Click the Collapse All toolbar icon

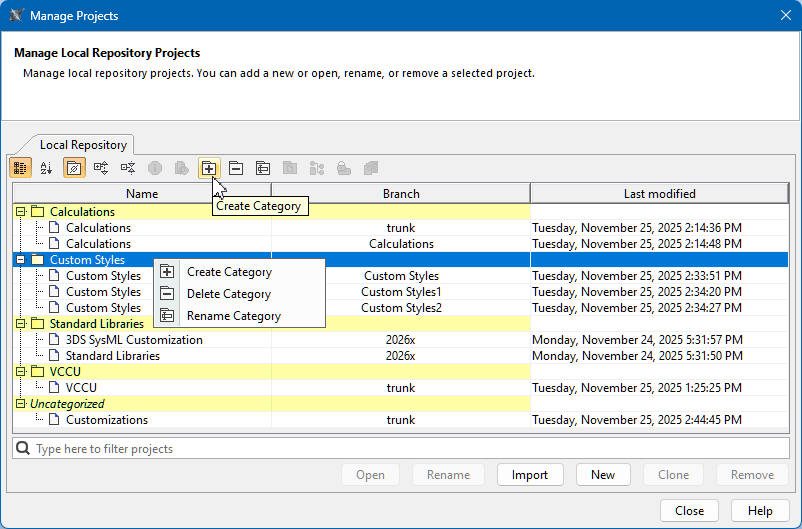click(x=128, y=168)
